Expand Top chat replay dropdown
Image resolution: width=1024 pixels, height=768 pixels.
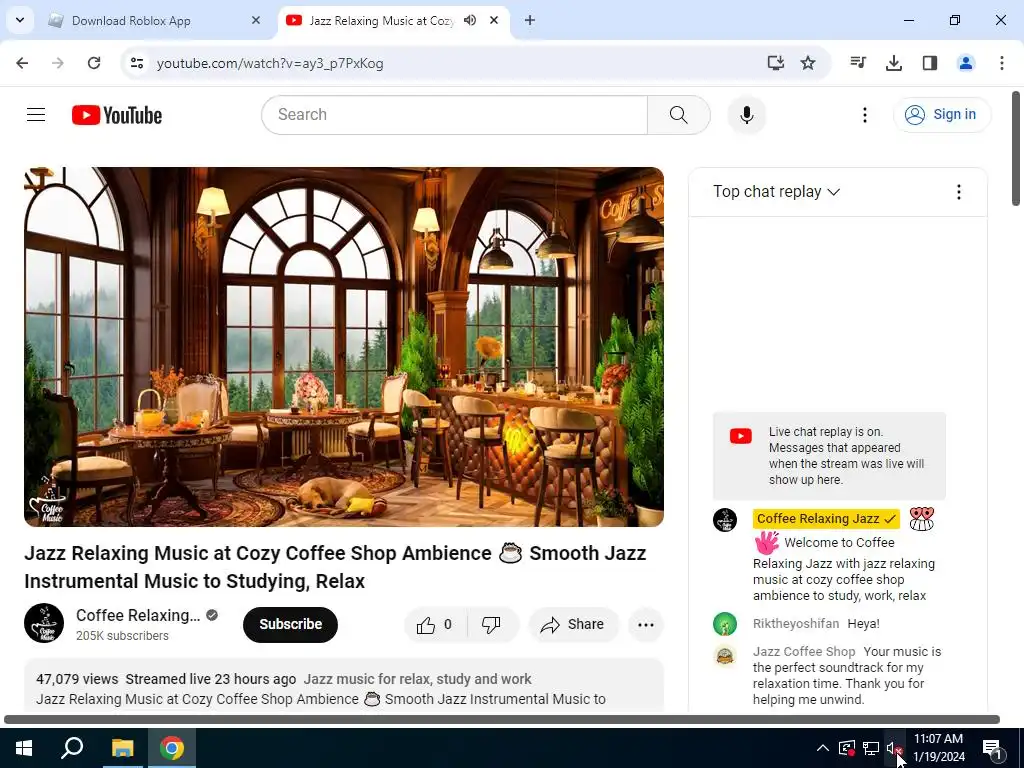coord(776,192)
